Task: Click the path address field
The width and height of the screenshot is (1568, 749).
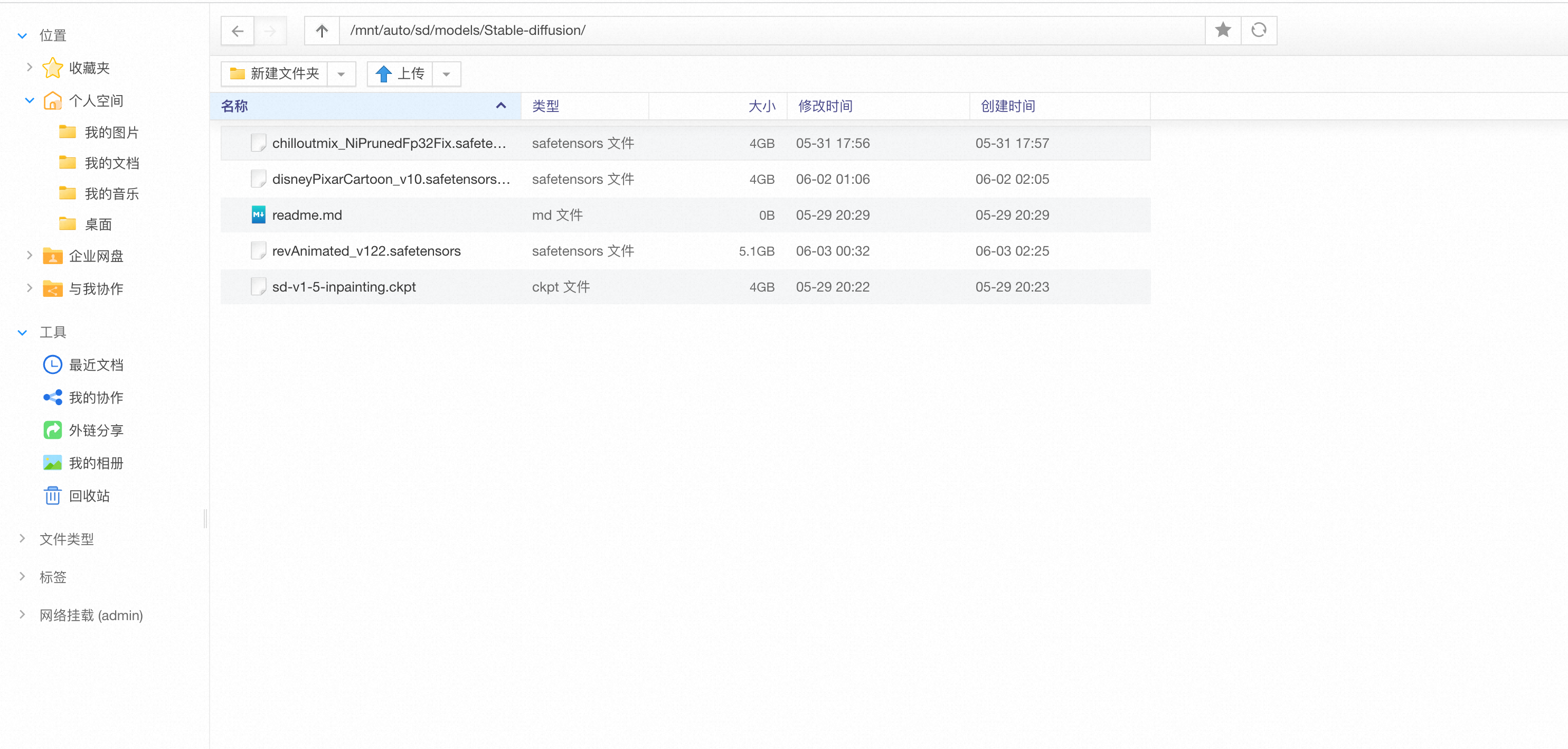Action: pos(772,31)
